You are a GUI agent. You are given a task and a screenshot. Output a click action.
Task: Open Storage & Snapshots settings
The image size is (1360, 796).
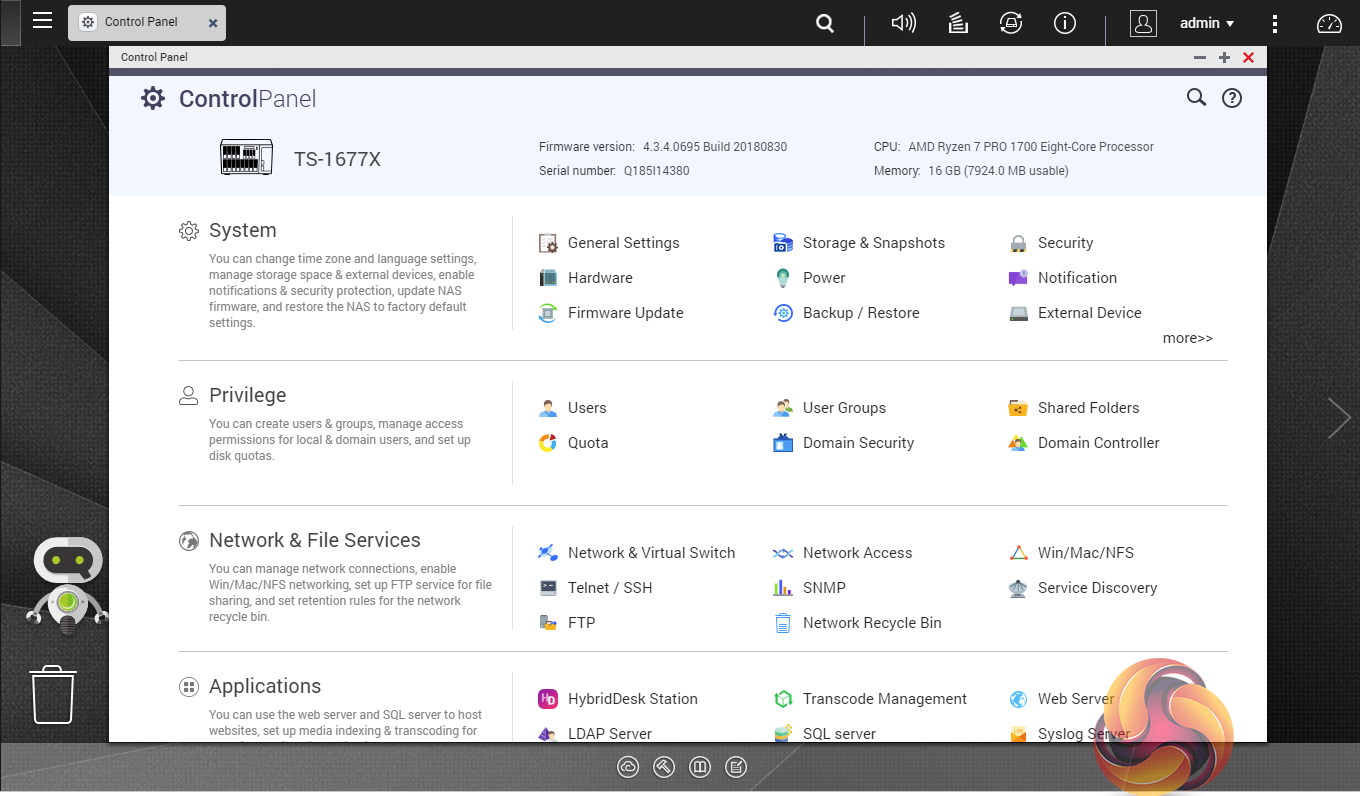(x=873, y=243)
